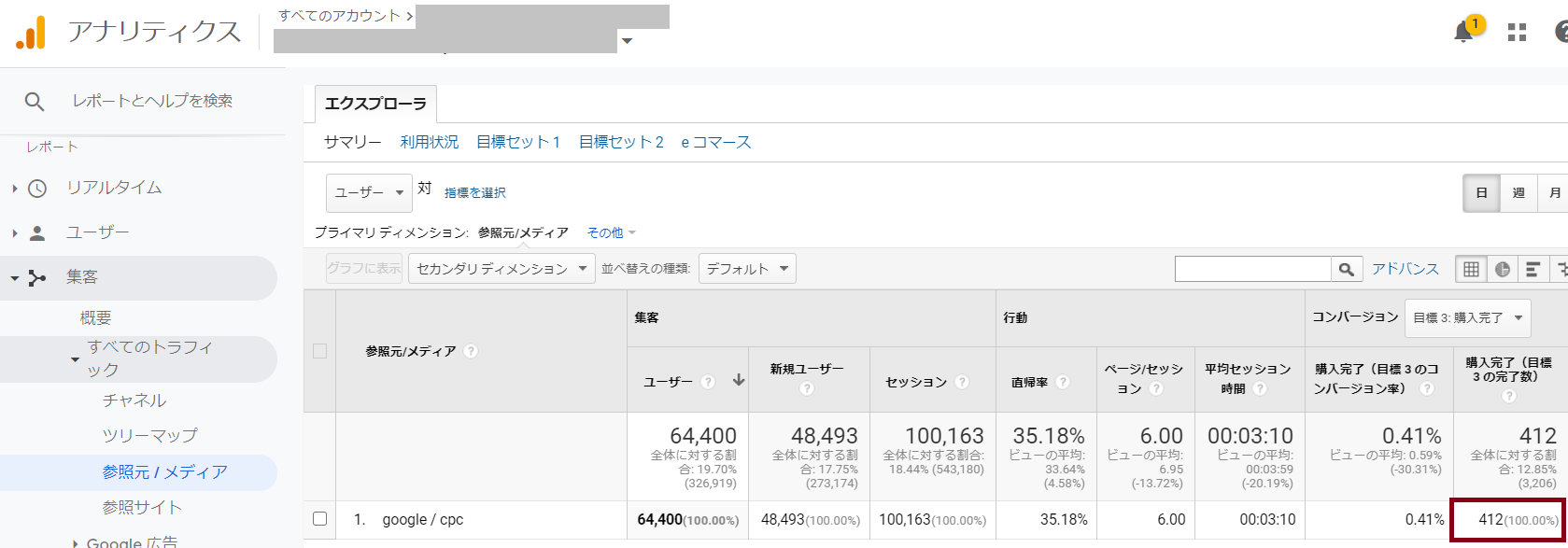
Task: Click the table filter search field
Action: click(1252, 270)
